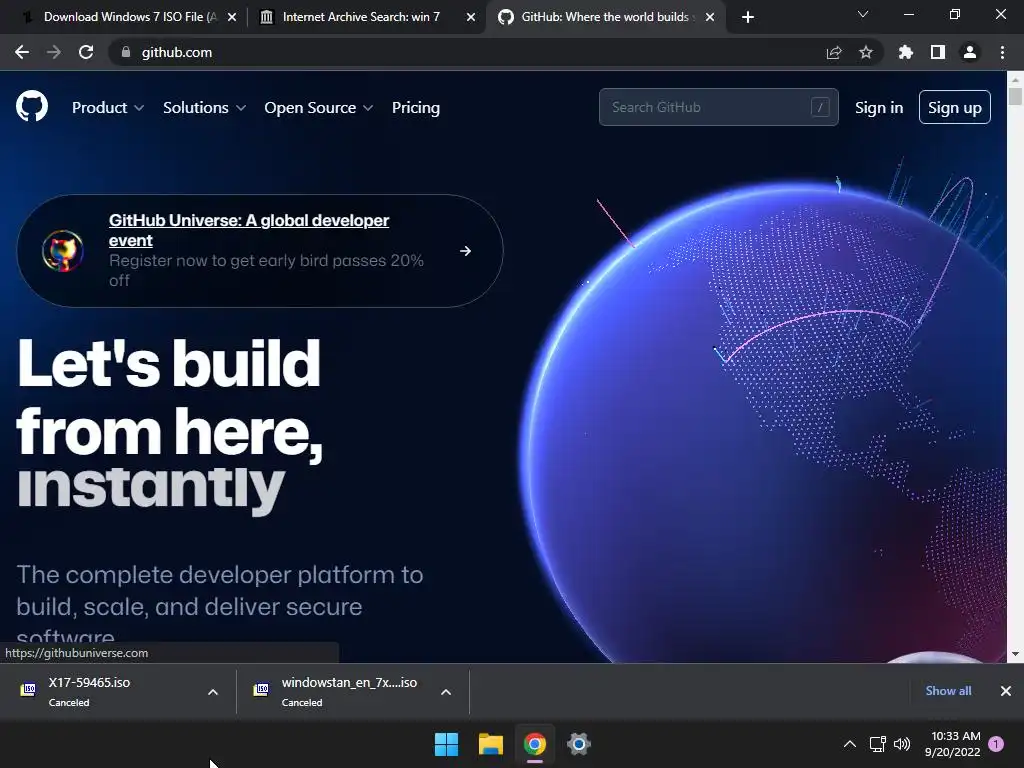Focus the Search GitHub field
1024x768 pixels.
718,107
